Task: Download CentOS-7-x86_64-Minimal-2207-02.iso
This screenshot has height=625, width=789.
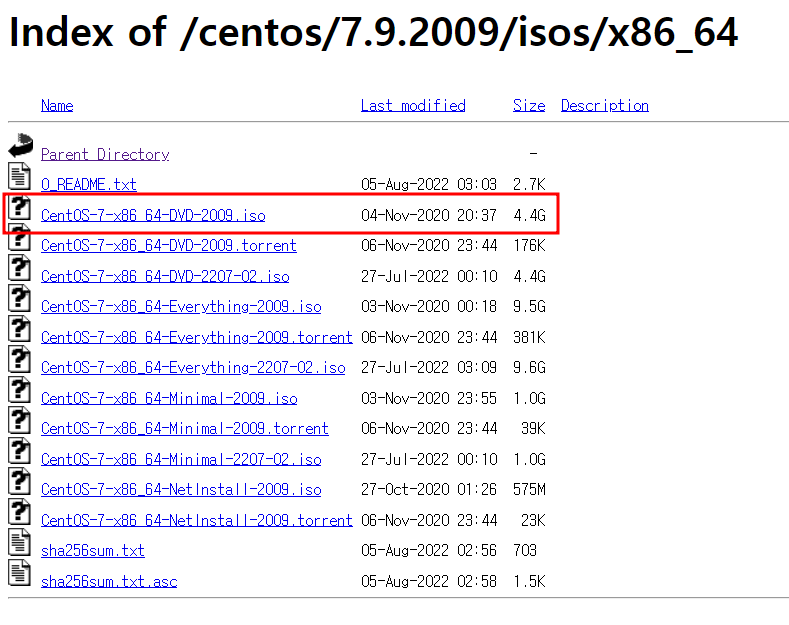Action: coord(181,459)
